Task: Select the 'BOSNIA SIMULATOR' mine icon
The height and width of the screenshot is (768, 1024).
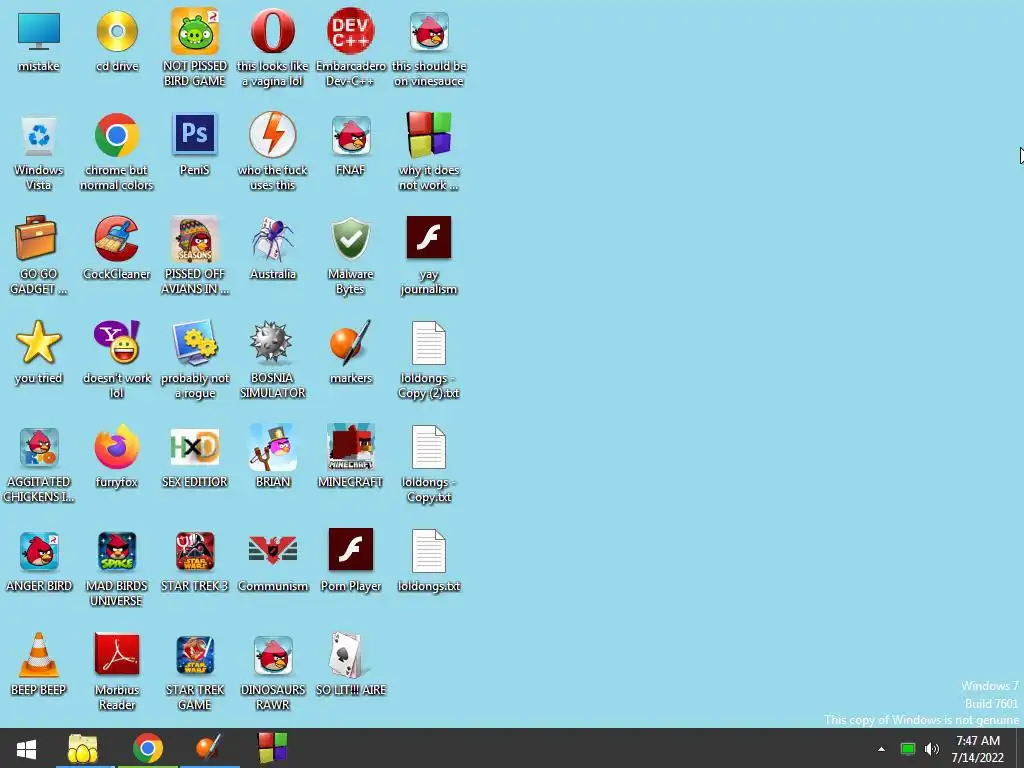Action: (x=272, y=342)
